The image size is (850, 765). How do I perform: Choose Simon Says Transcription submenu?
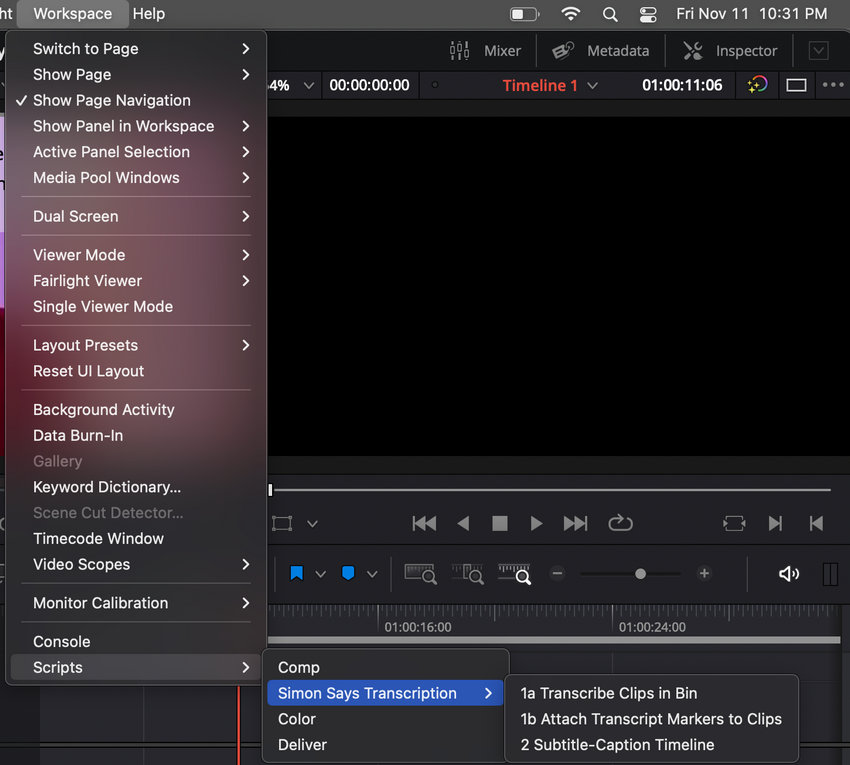(x=385, y=693)
